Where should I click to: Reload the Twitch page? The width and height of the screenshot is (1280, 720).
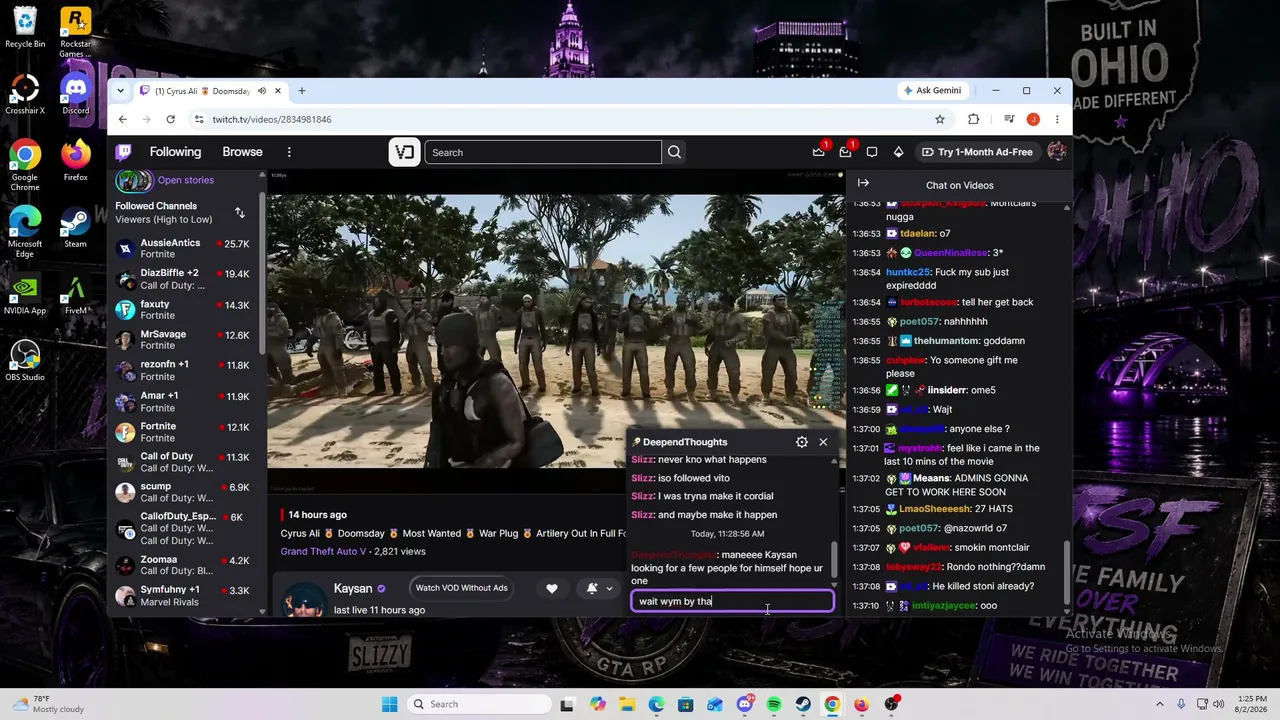tap(171, 119)
